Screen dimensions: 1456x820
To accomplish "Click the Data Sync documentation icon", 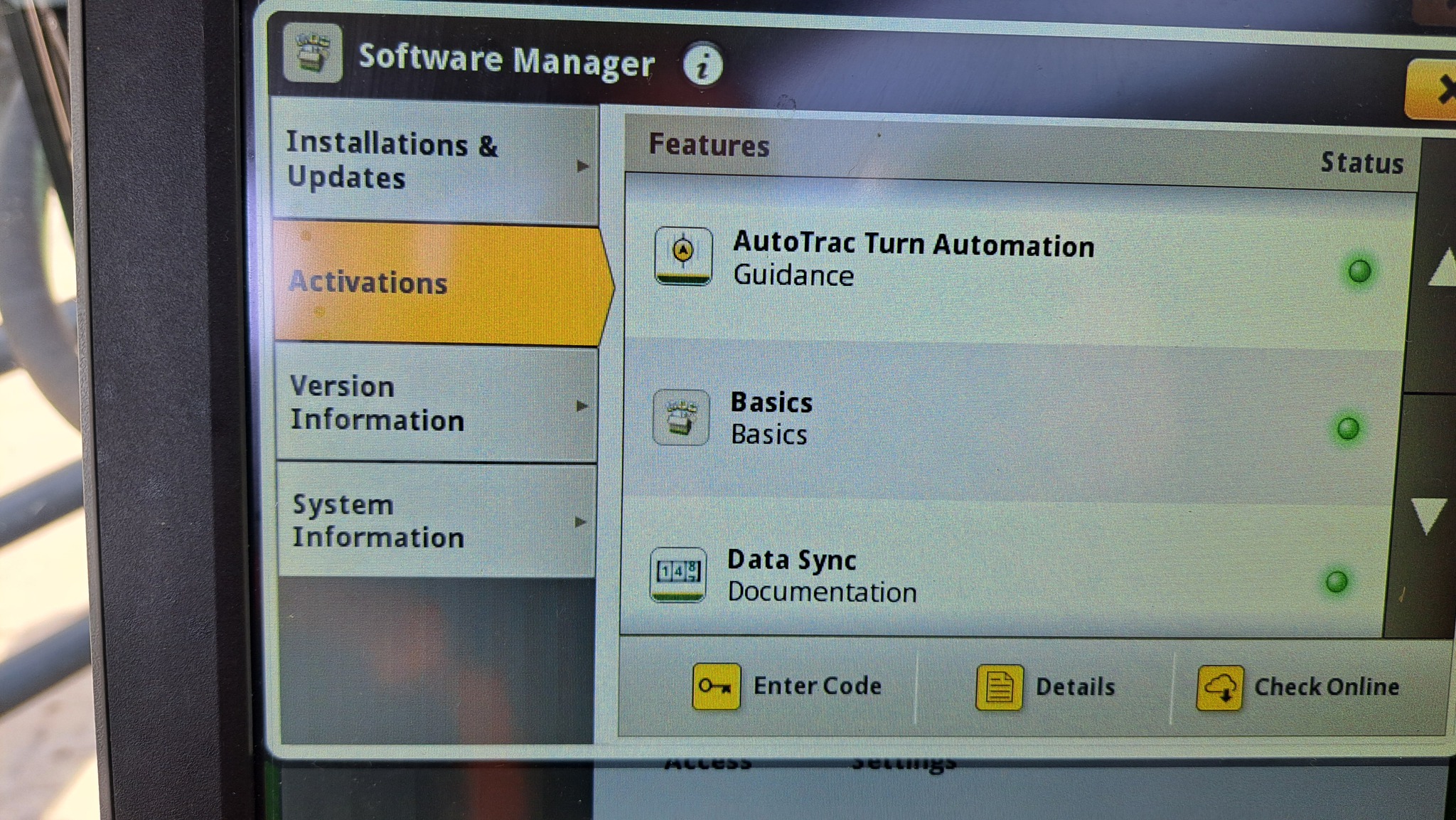I will tap(678, 575).
